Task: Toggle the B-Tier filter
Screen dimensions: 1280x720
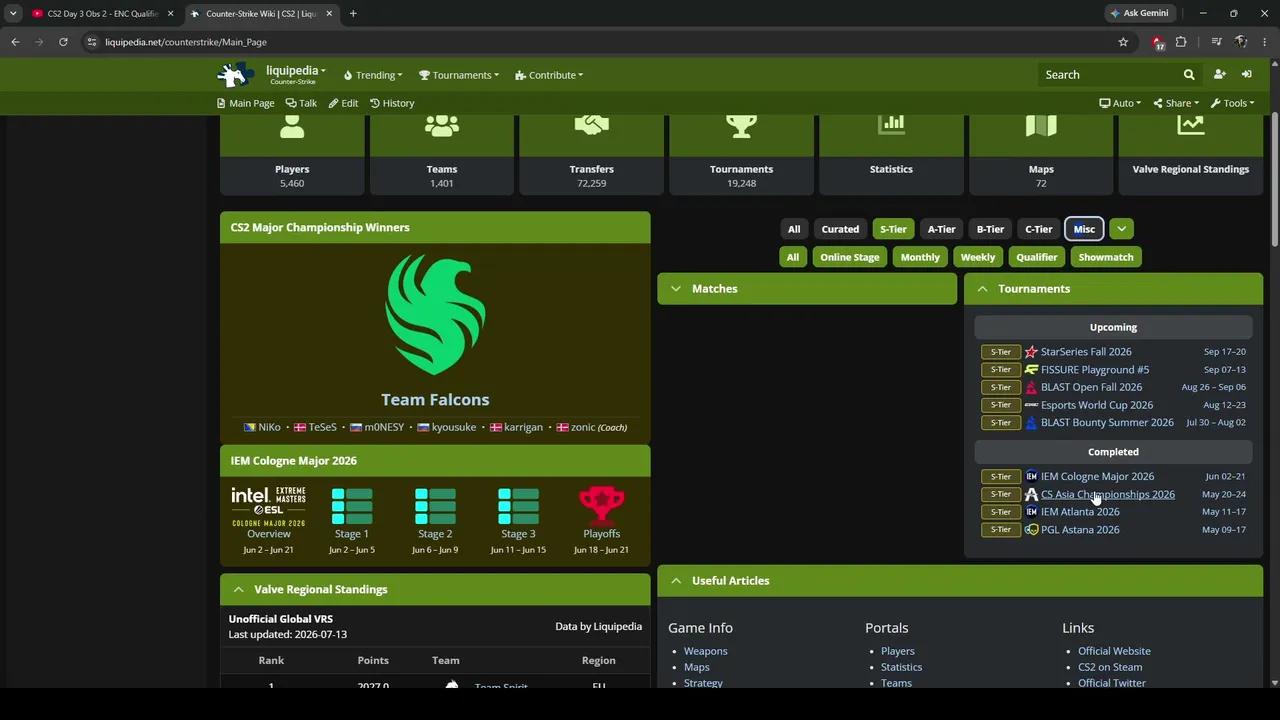Action: click(990, 229)
